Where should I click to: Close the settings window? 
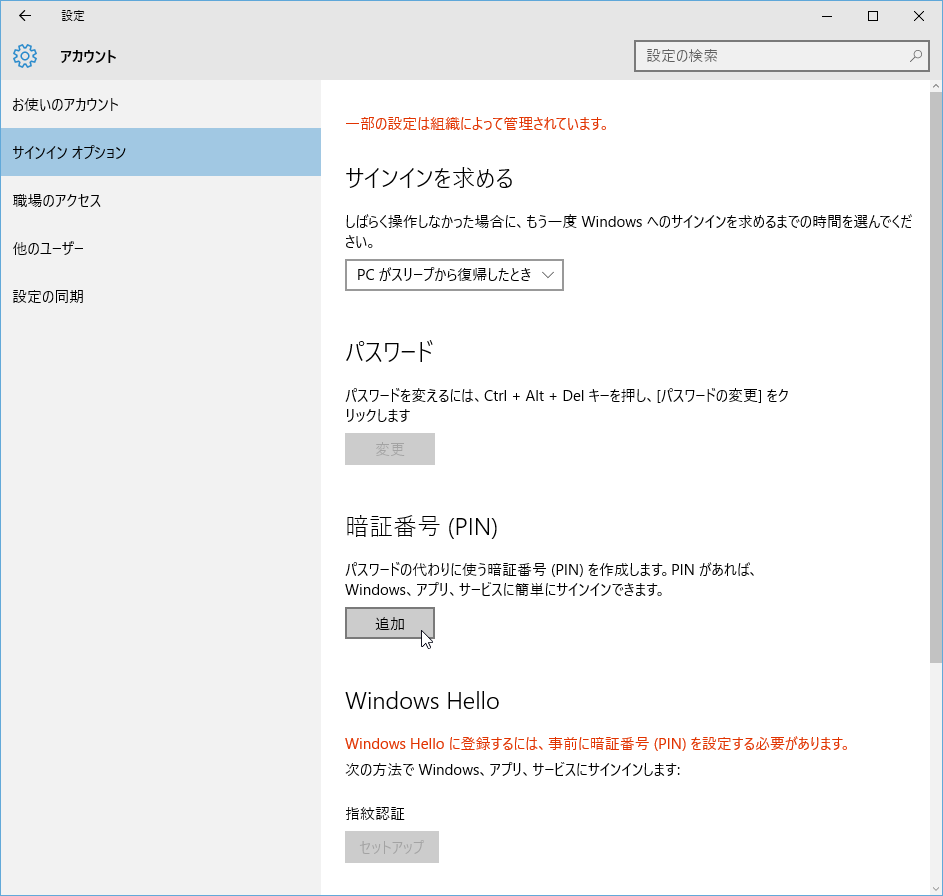919,16
